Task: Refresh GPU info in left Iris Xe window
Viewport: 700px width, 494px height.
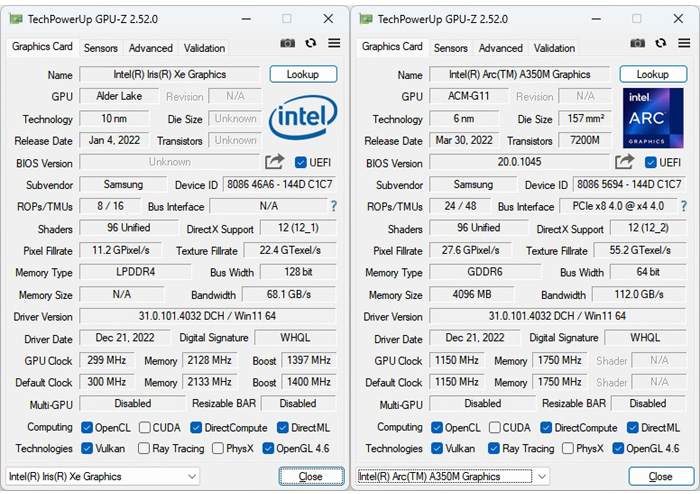Action: (x=311, y=43)
